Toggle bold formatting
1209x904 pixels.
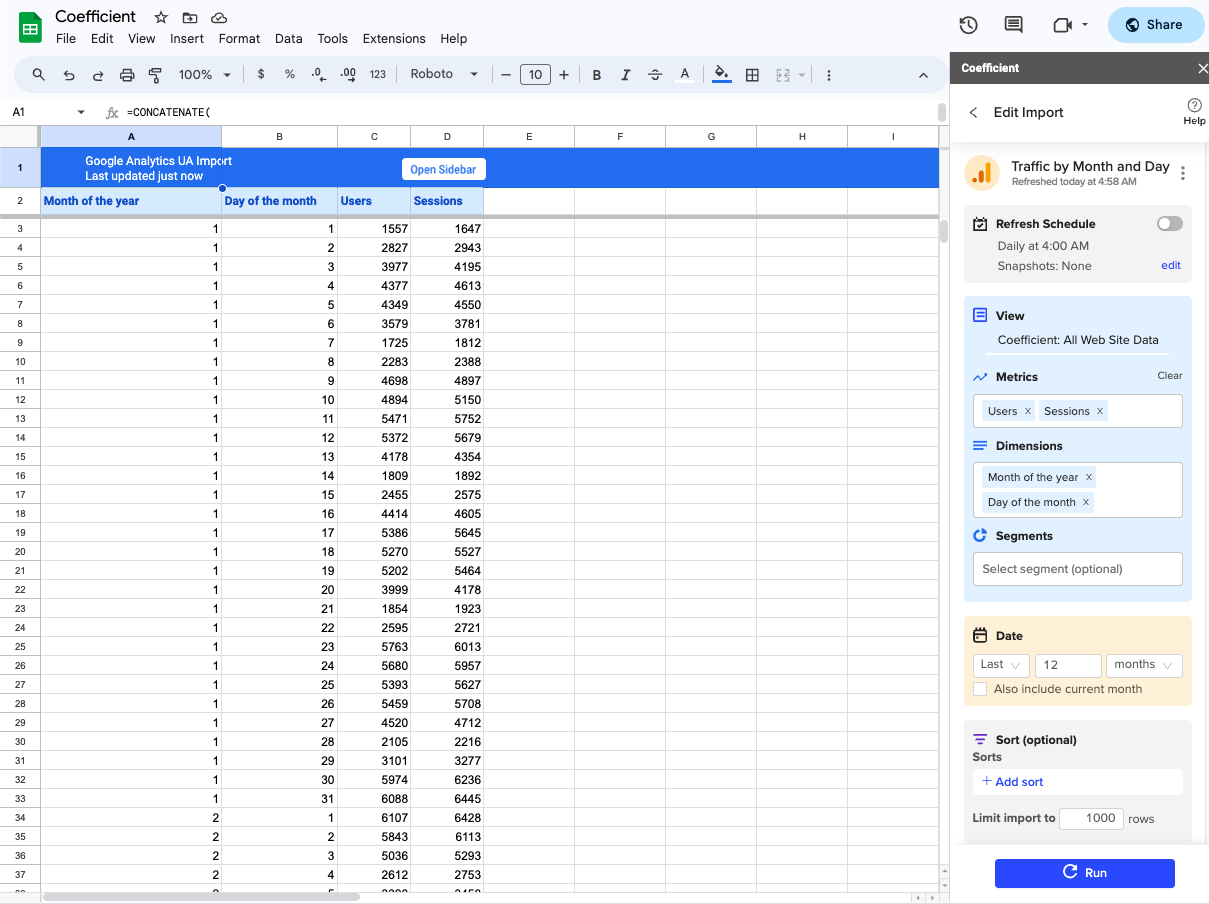(x=597, y=75)
